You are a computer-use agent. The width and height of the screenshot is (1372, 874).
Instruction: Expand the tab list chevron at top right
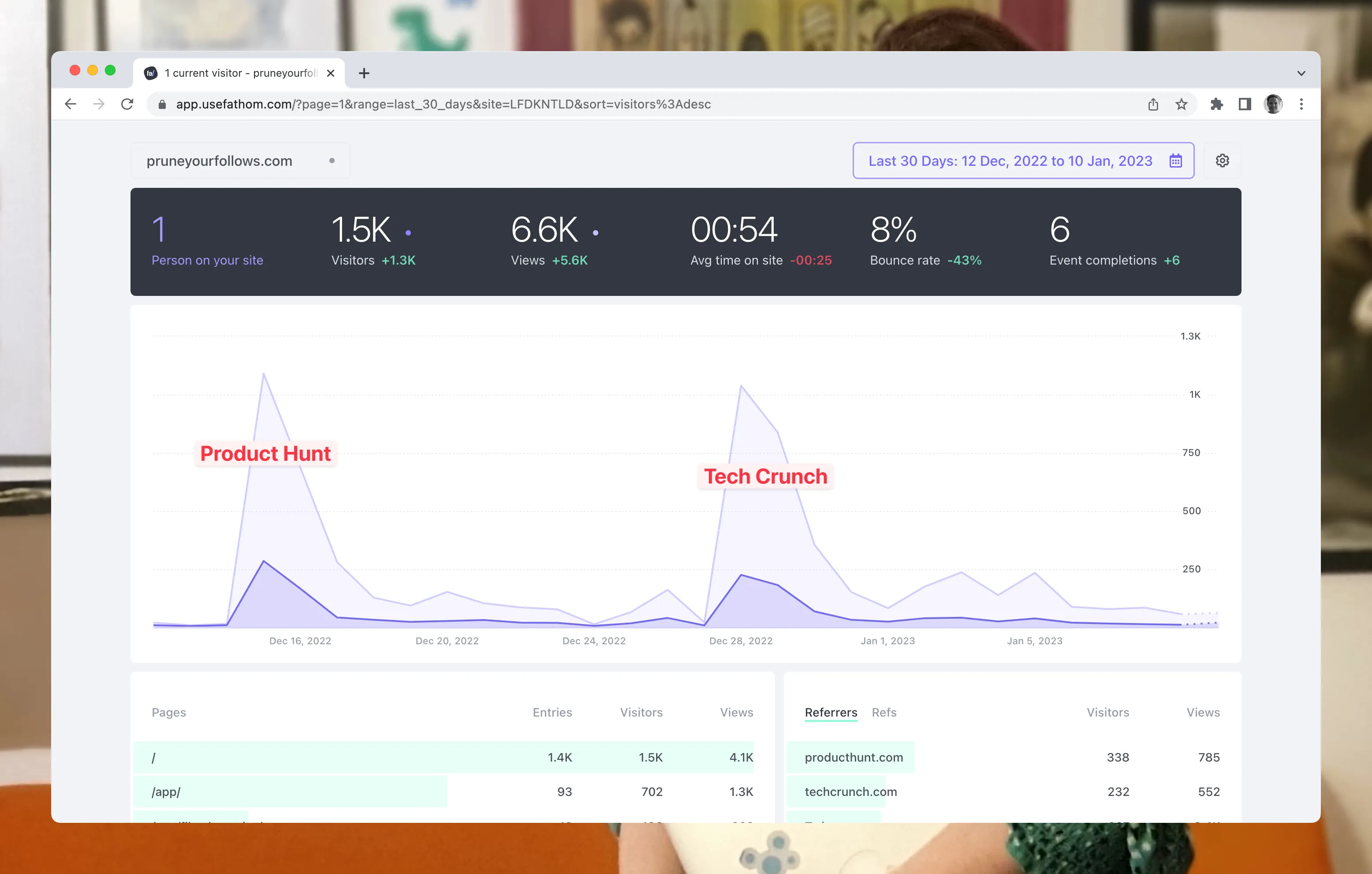coord(1301,73)
